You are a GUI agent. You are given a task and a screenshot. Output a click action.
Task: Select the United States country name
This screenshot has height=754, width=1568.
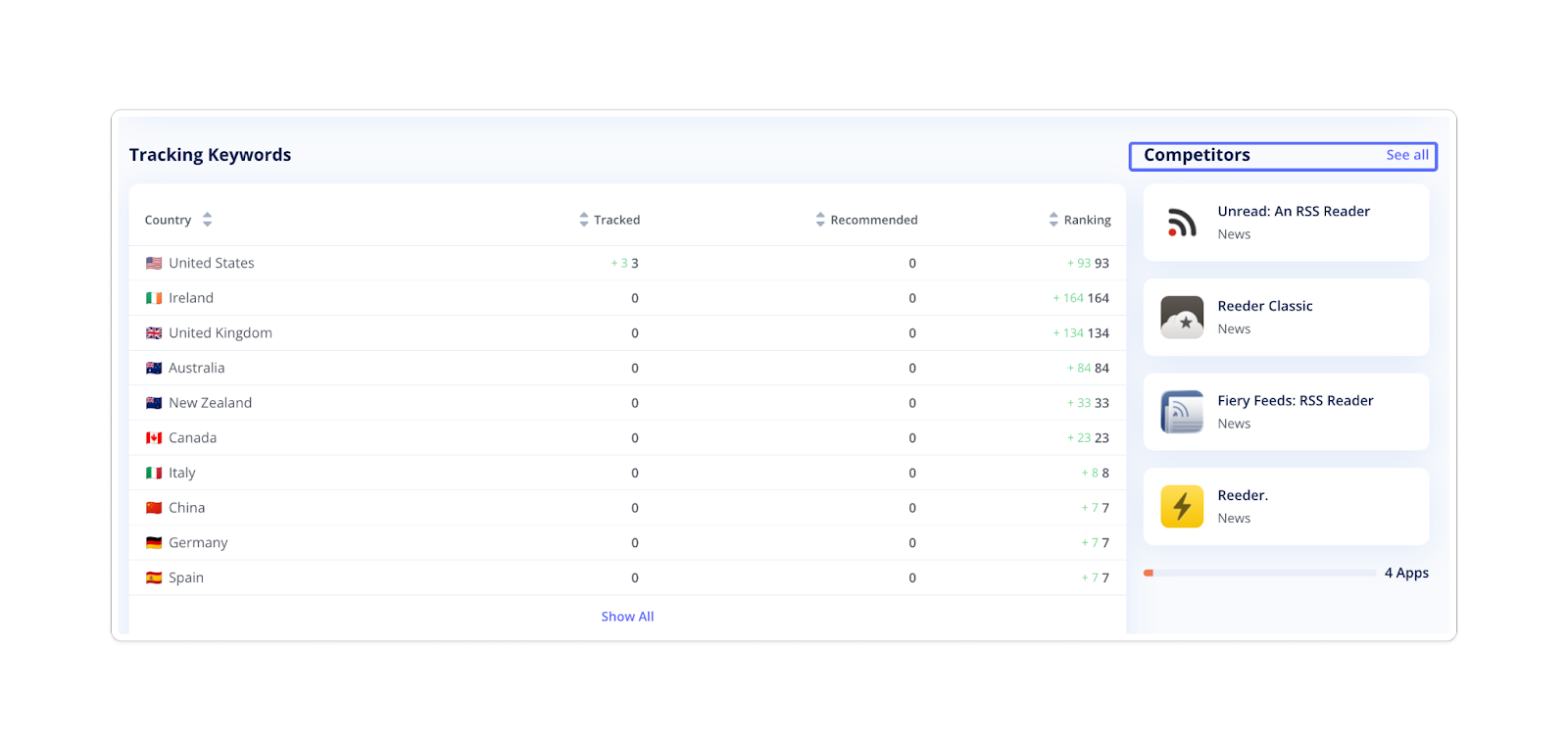212,263
